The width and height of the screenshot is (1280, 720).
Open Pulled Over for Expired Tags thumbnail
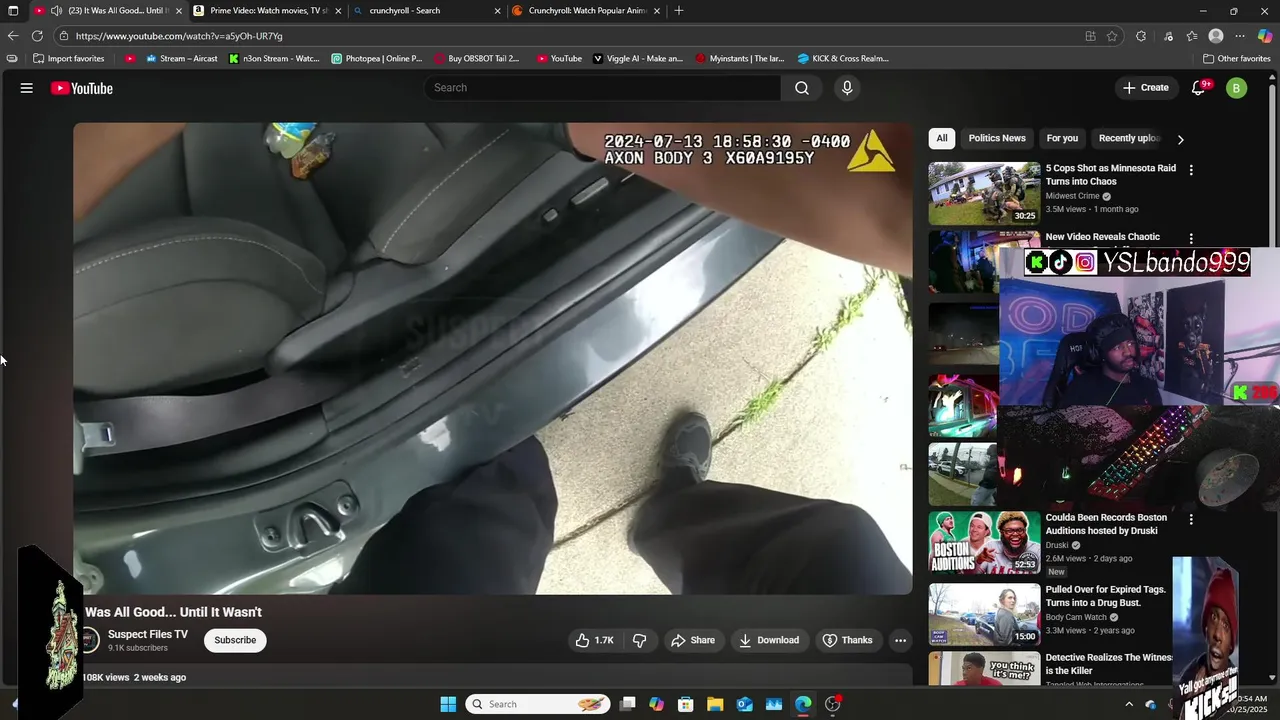(x=984, y=612)
